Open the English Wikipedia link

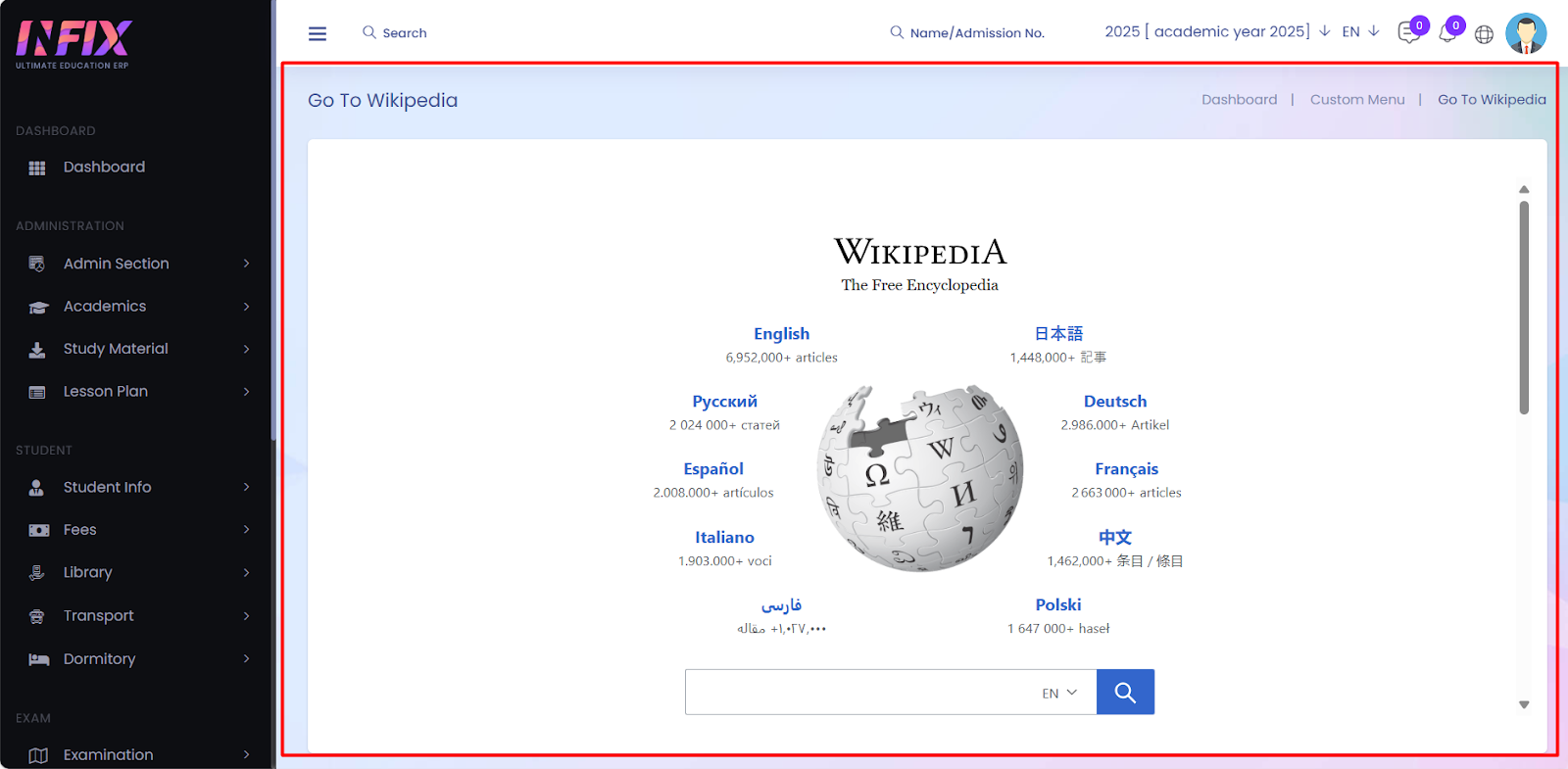pos(781,334)
